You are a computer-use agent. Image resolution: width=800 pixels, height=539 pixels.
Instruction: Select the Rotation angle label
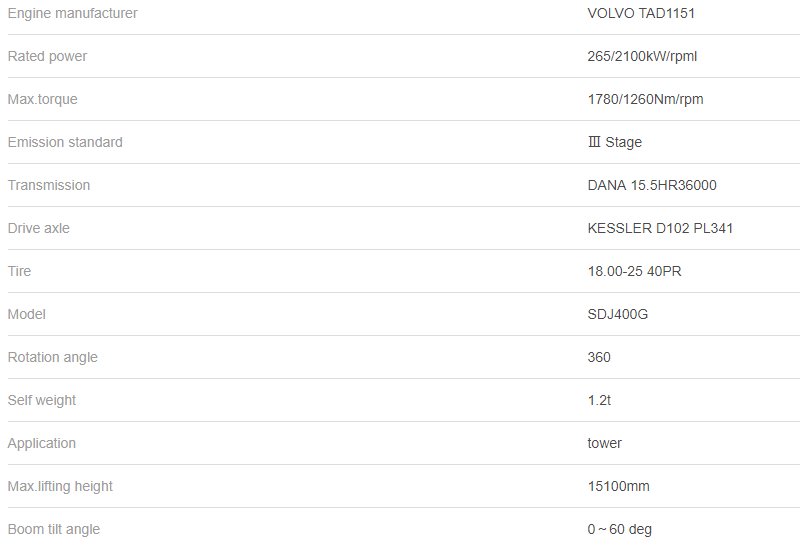(x=53, y=357)
